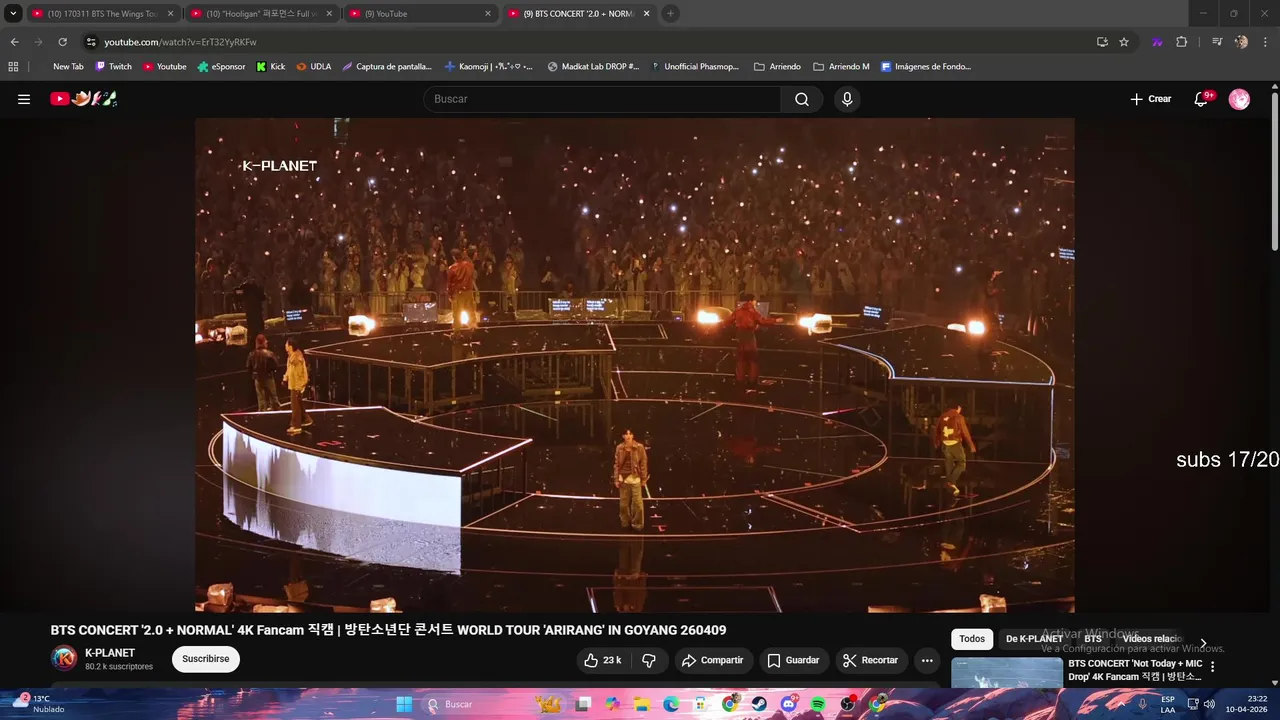This screenshot has height=720, width=1280.
Task: Open a new browser tab with plus
Action: click(670, 14)
